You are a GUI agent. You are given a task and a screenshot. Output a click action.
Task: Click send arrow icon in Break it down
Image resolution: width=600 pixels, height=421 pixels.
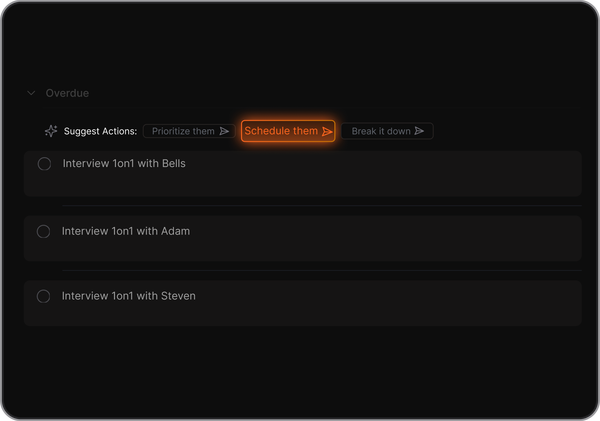tap(419, 131)
